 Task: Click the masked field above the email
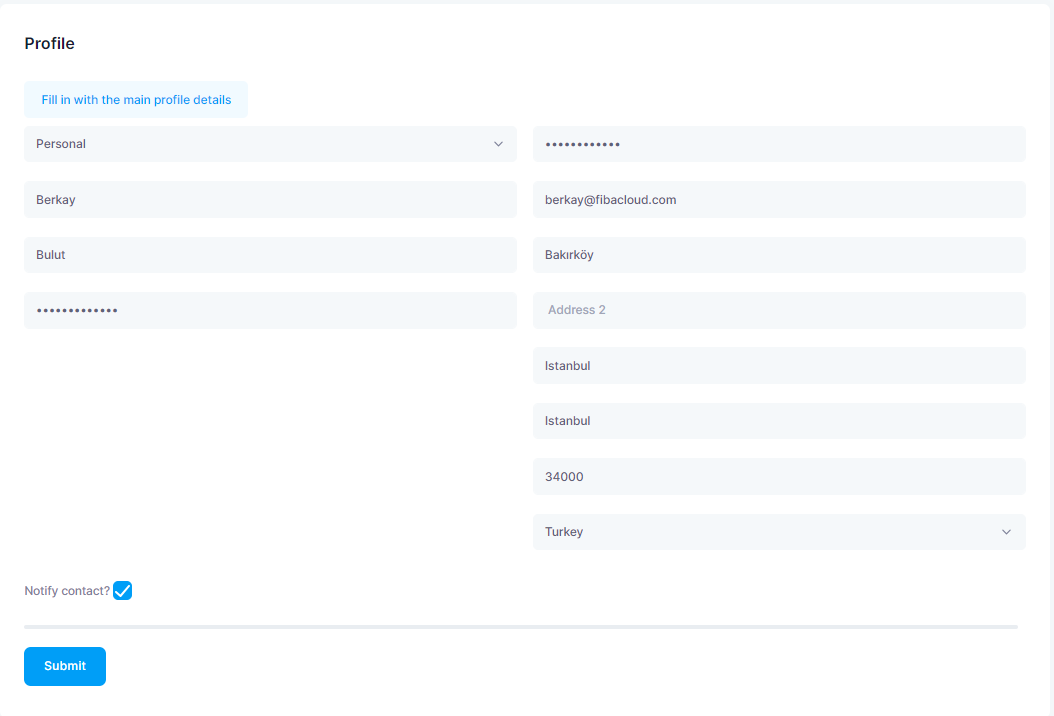pos(779,144)
